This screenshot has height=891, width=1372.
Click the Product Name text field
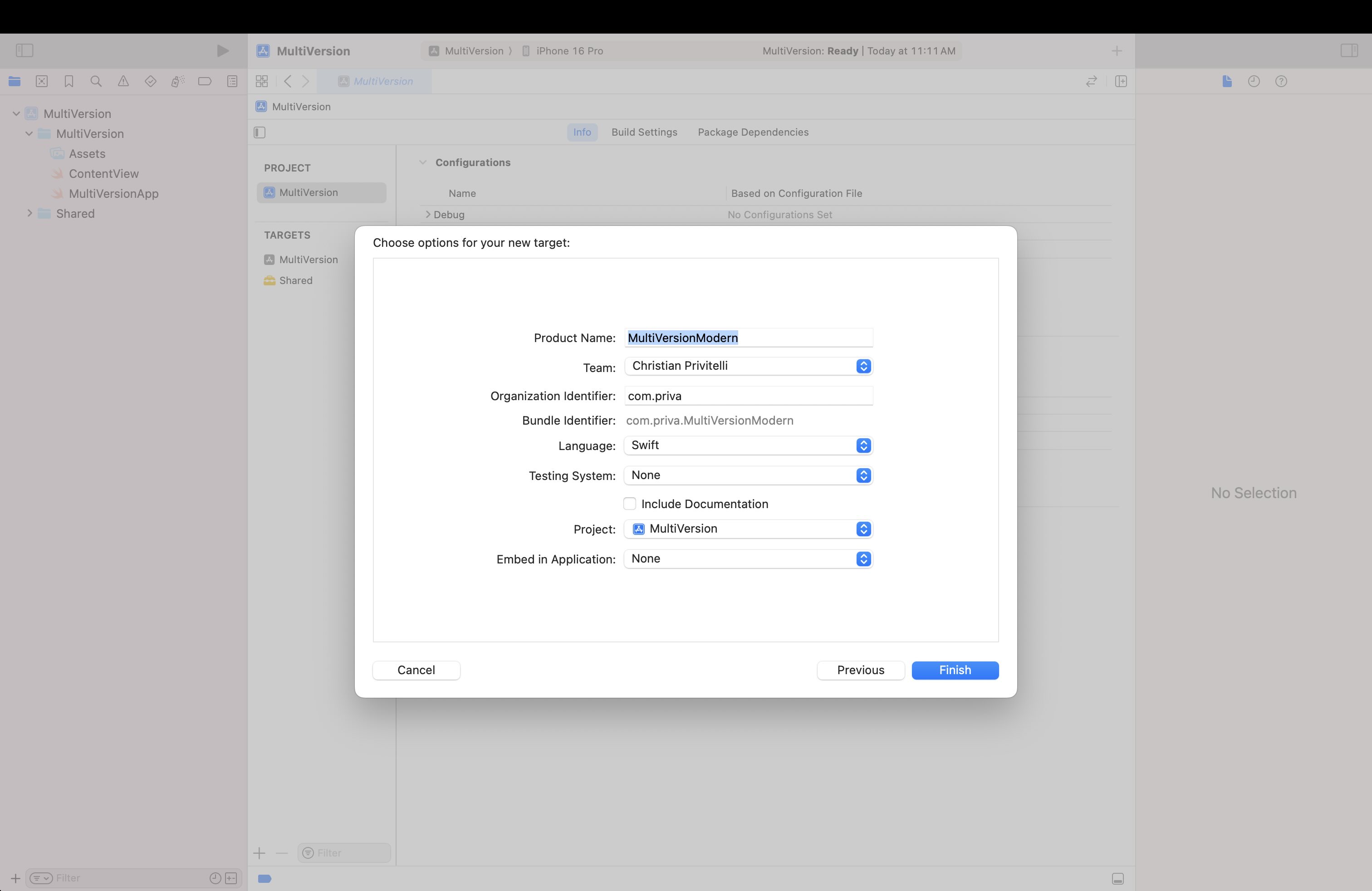[x=748, y=338]
